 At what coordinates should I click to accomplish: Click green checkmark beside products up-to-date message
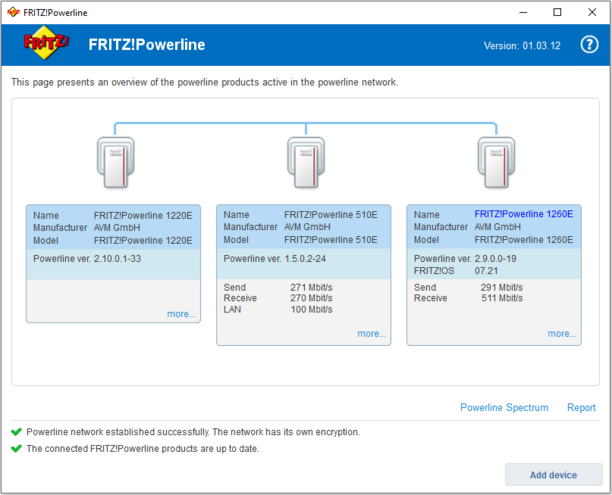[16, 448]
